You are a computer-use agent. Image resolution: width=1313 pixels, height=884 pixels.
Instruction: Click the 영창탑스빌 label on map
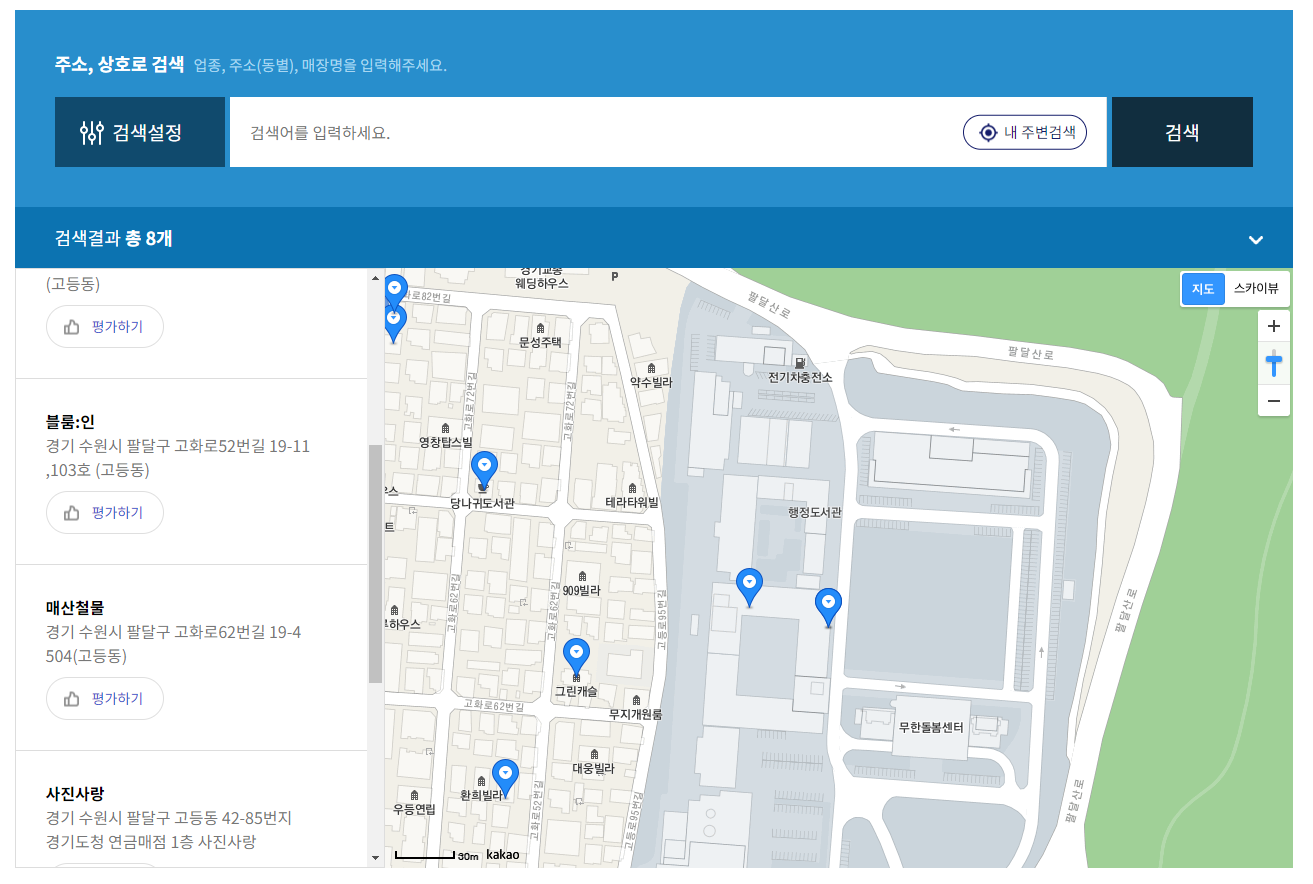[445, 442]
